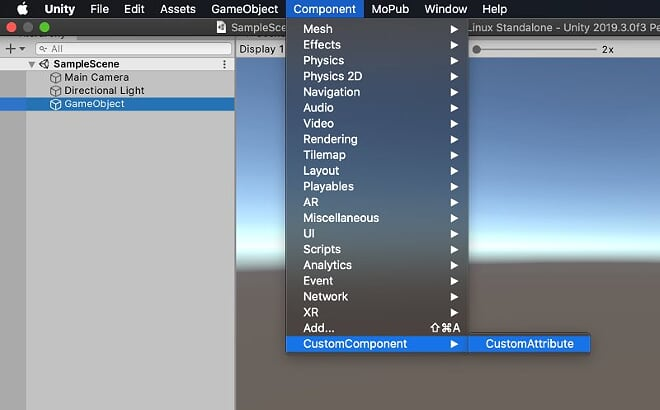Select the CustomComponent menu entry
660x410 pixels.
(x=377, y=344)
